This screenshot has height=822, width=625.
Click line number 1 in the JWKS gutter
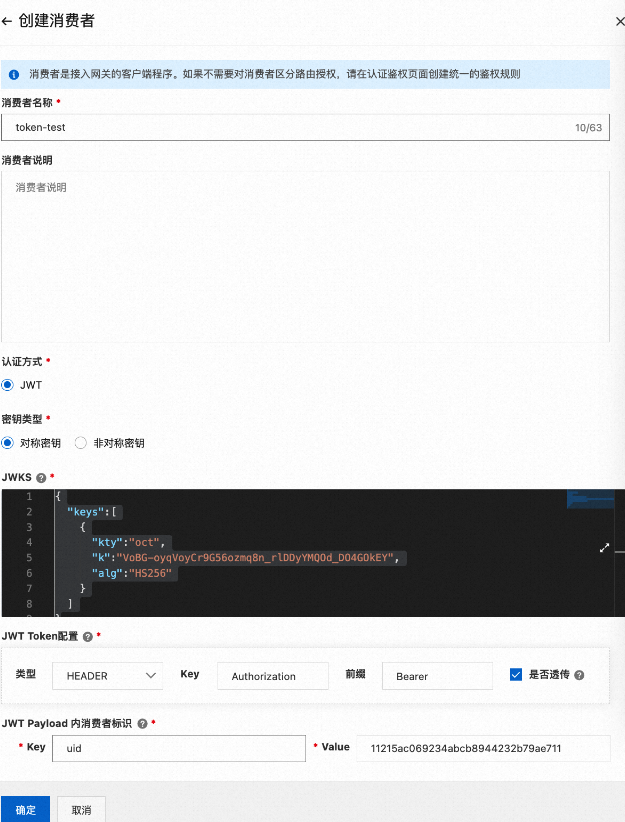(x=29, y=496)
